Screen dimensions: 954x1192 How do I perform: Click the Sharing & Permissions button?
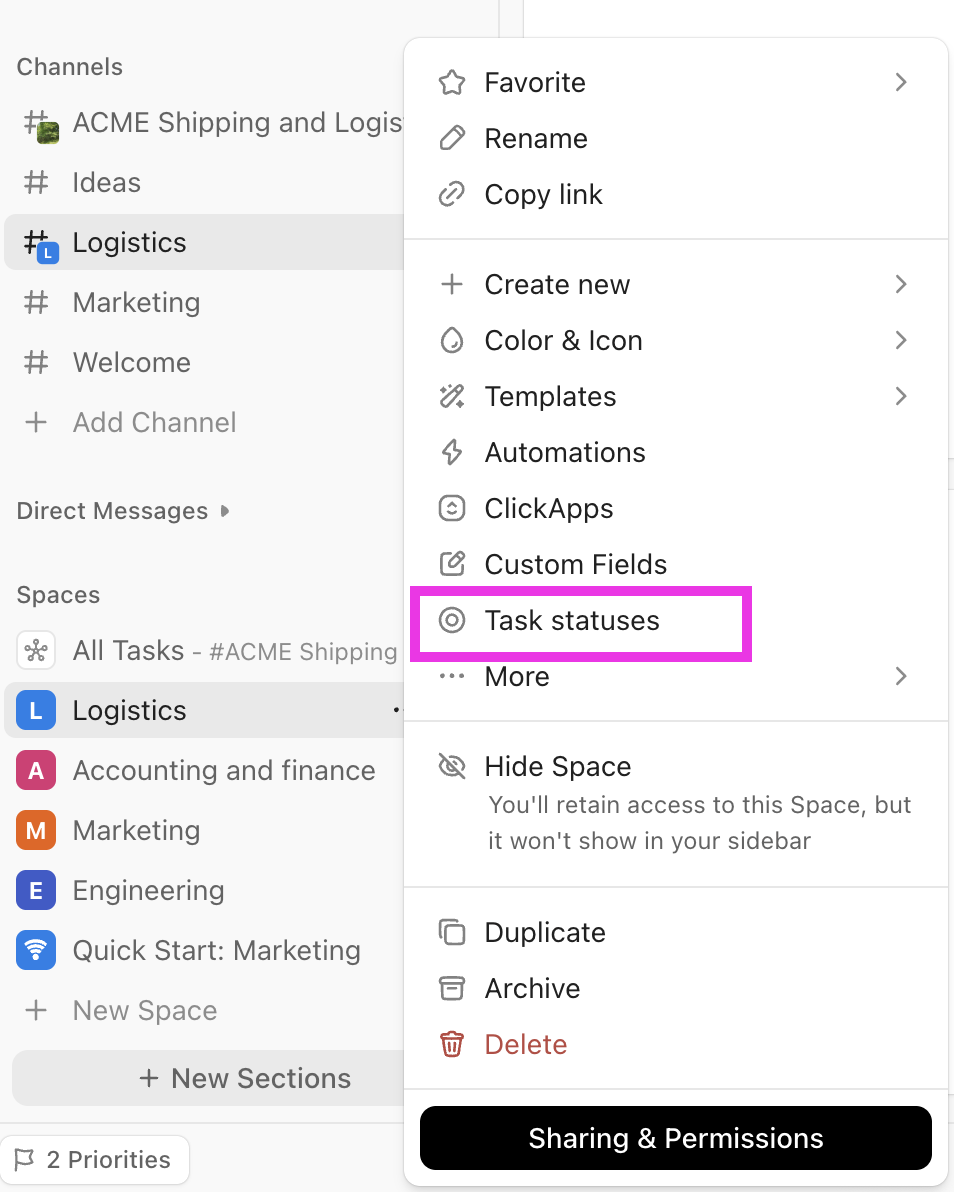676,1138
